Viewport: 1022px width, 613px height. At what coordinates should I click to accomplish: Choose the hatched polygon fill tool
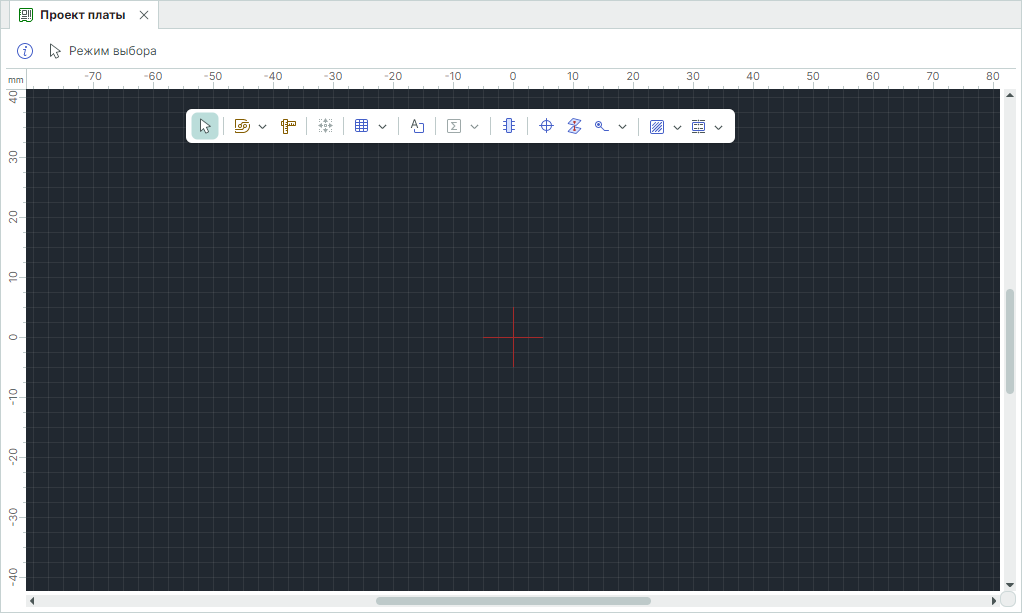tap(657, 127)
